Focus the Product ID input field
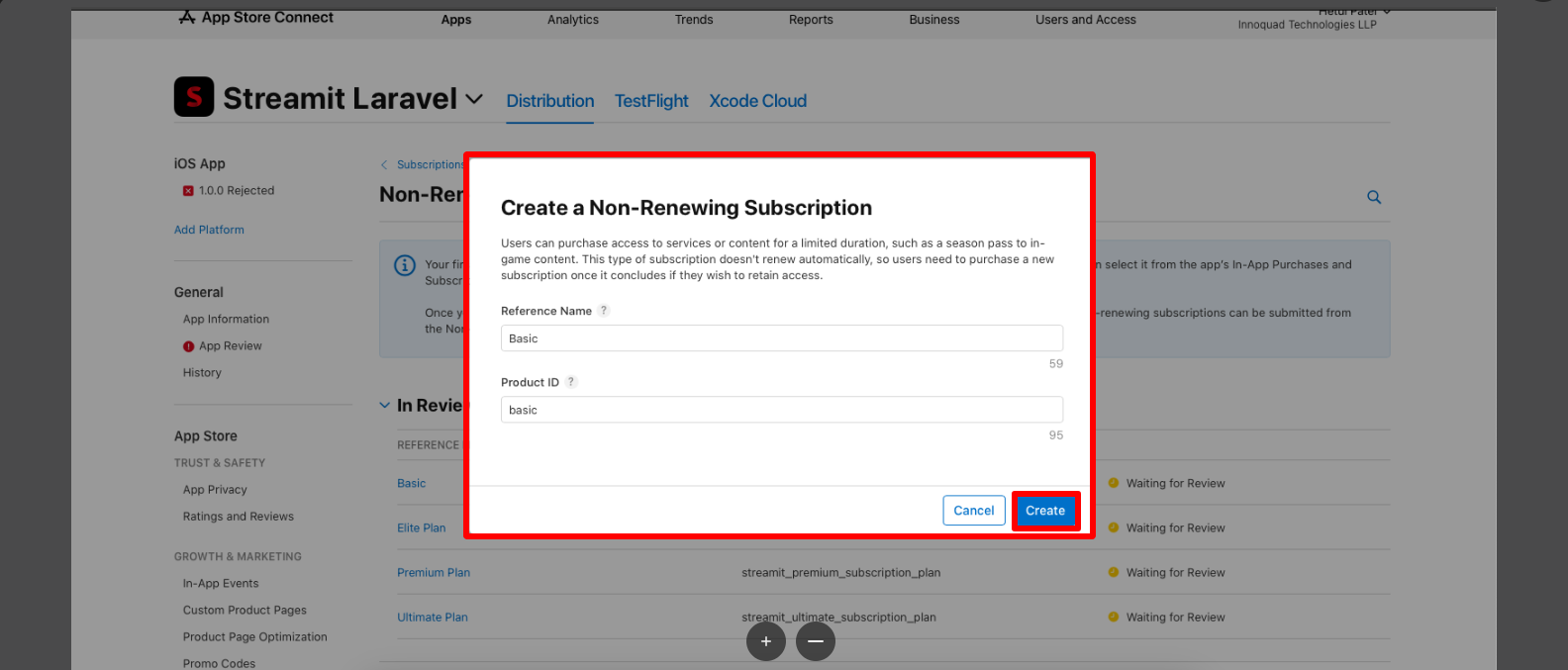 (x=782, y=410)
